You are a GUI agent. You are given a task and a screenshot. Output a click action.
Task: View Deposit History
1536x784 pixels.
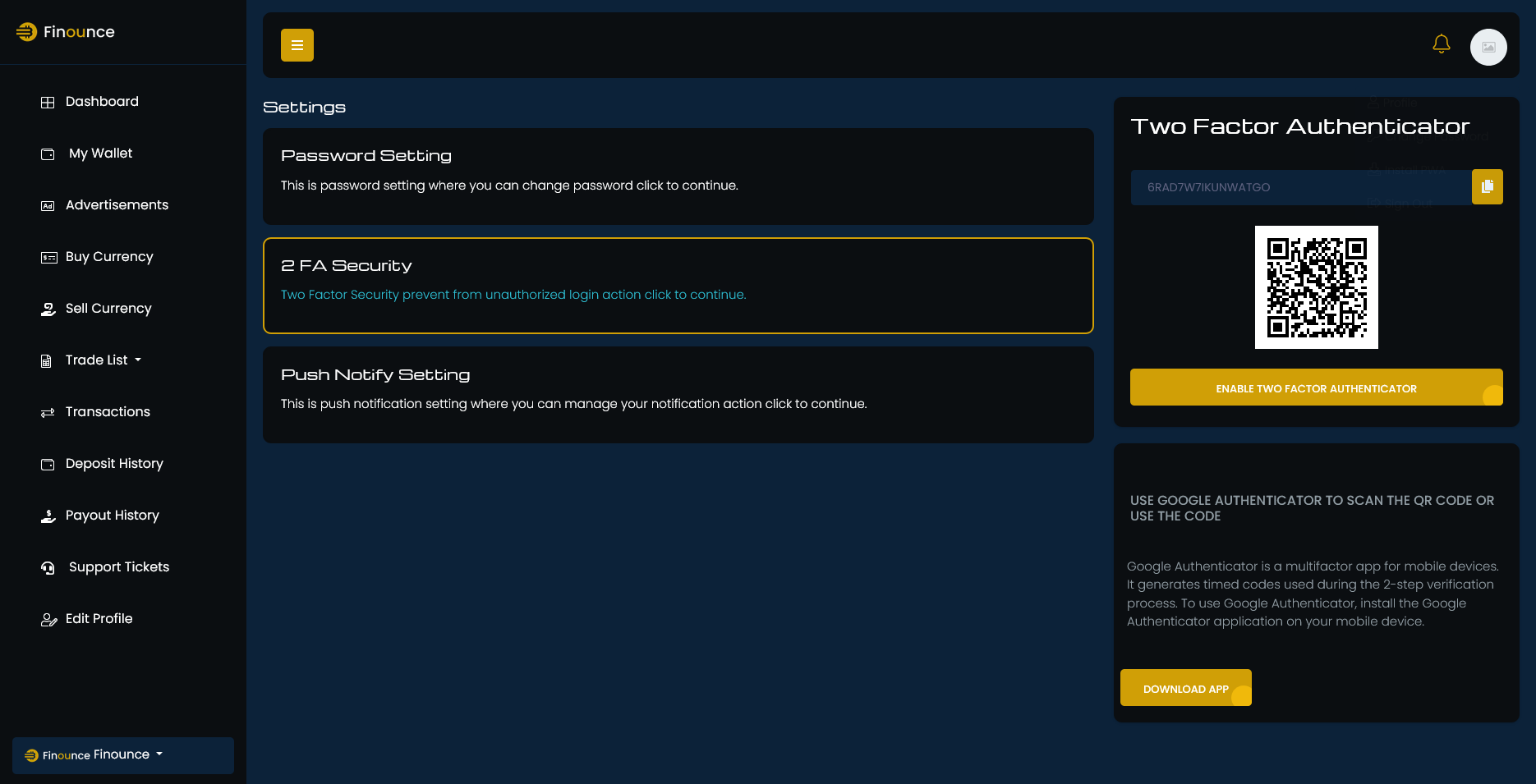(x=114, y=464)
